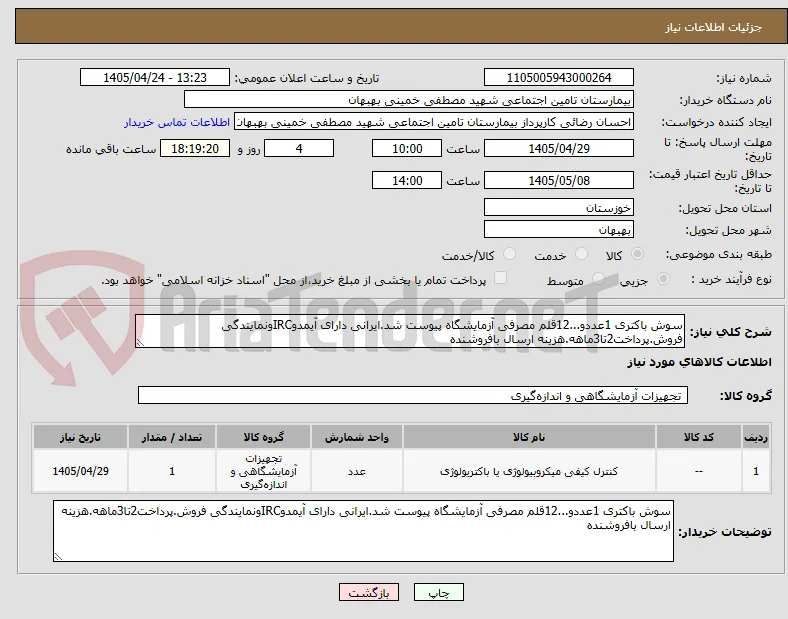Select the کالا/خدمت radio button
The width and height of the screenshot is (788, 619).
[x=509, y=254]
